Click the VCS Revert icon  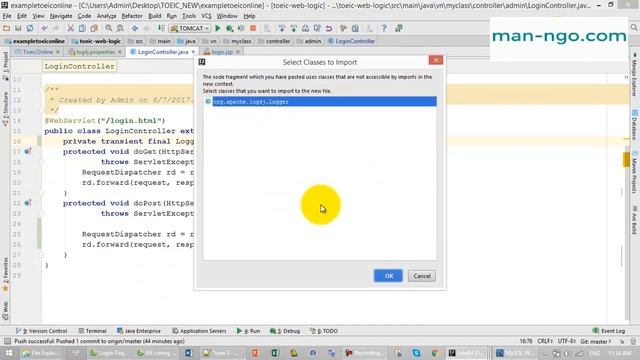tap(329, 28)
